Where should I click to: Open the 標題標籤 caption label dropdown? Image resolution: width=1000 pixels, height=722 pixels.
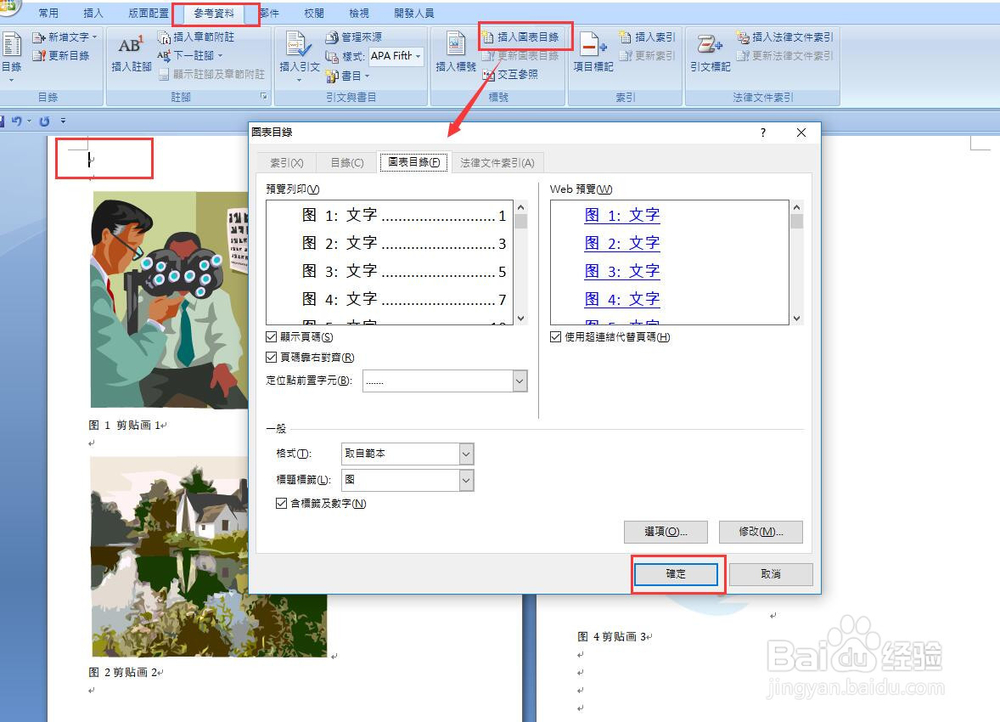pos(466,480)
